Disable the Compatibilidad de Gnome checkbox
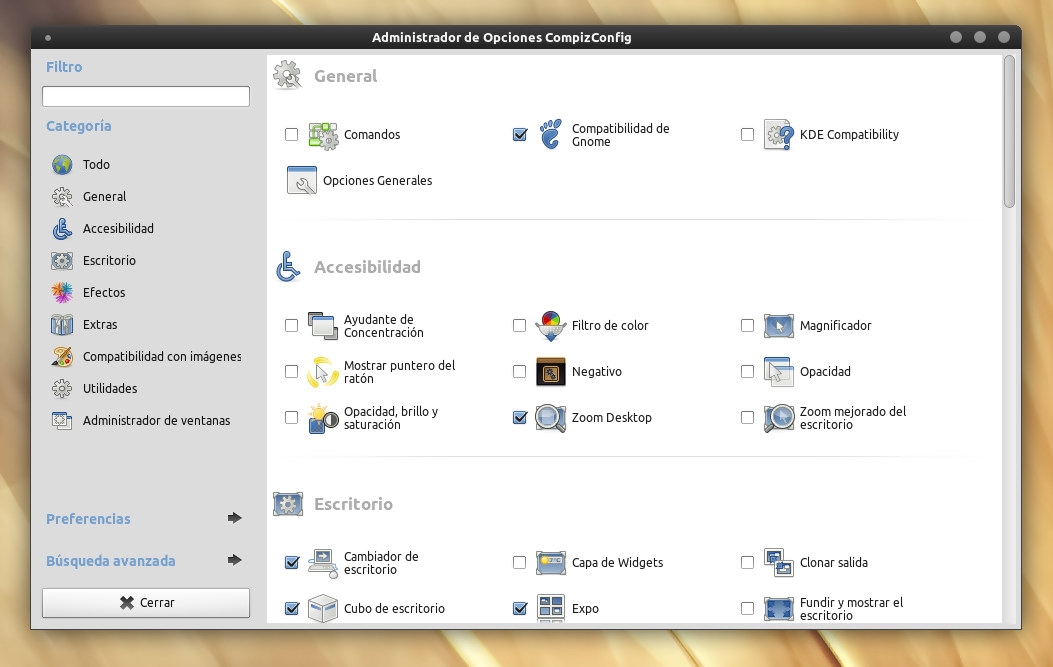The width and height of the screenshot is (1053, 667). pyautogui.click(x=520, y=135)
